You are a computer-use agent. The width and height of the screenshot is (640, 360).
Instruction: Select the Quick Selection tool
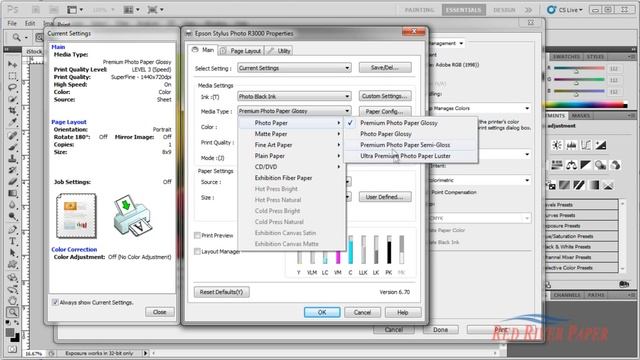pyautogui.click(x=12, y=99)
